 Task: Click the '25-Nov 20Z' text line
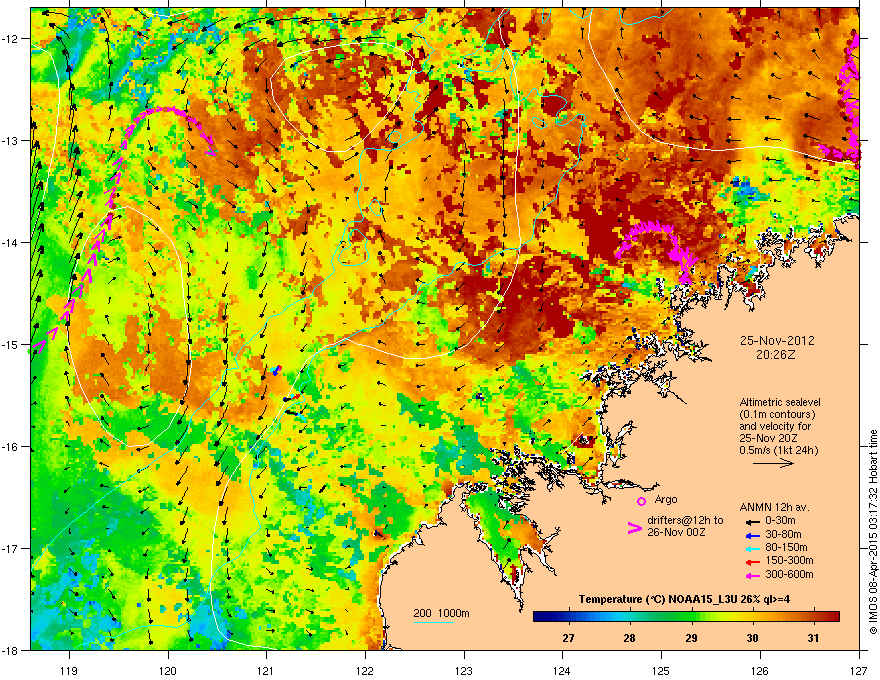(x=768, y=438)
